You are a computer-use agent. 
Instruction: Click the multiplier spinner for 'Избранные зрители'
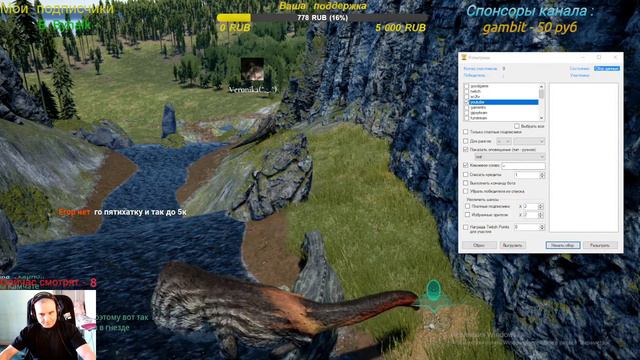pyautogui.click(x=541, y=215)
